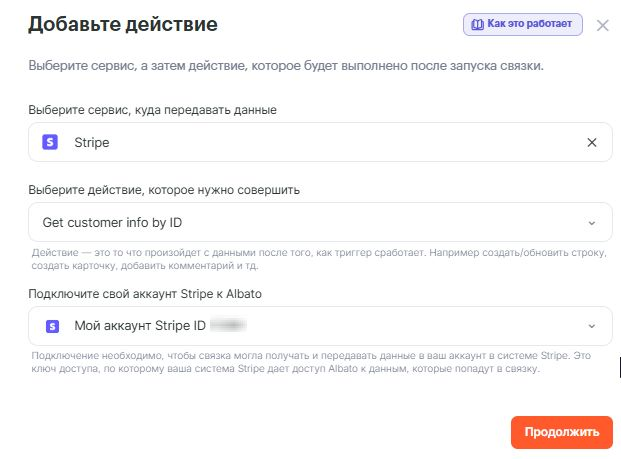Click the "Stripe" name in the service field
This screenshot has width=621, height=459.
92,143
